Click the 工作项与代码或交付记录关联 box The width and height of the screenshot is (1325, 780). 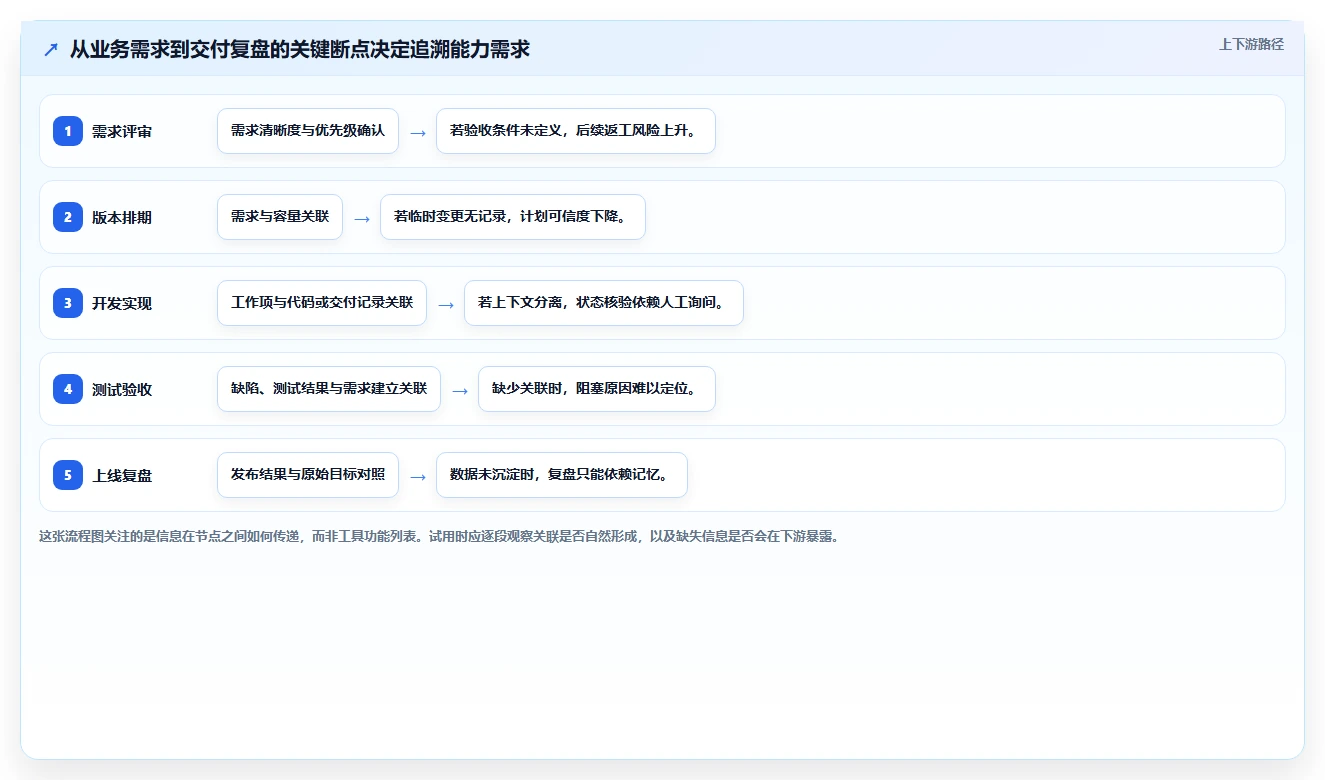pos(322,303)
